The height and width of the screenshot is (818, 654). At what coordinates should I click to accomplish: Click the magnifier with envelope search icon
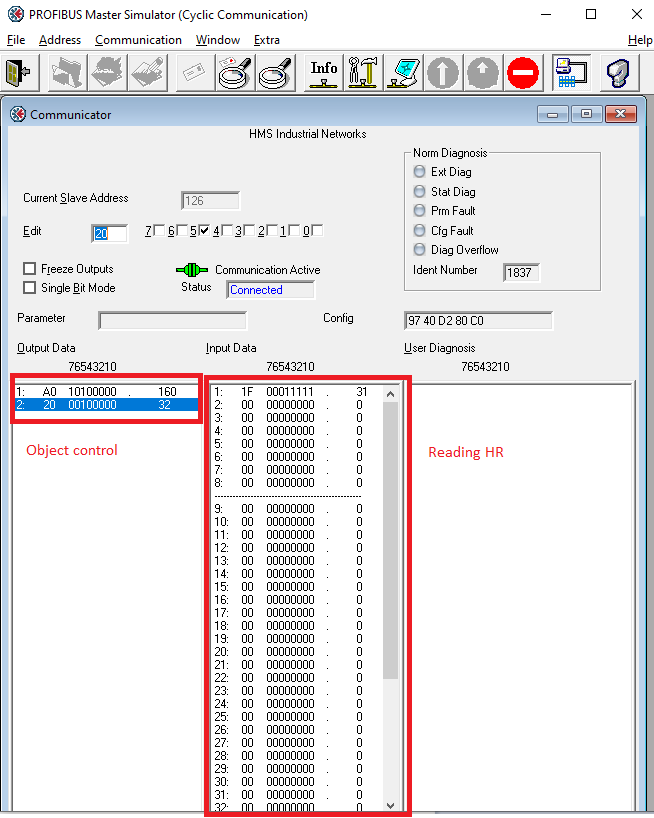coord(235,73)
